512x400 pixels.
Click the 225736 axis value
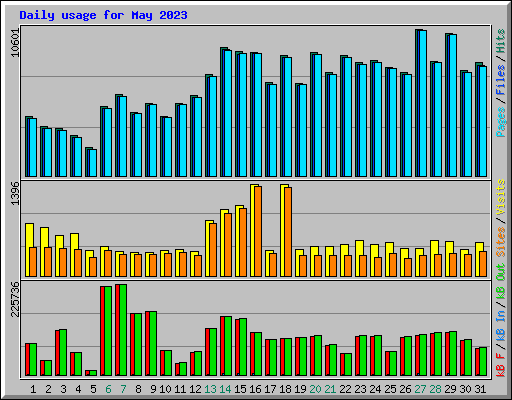click(15, 299)
